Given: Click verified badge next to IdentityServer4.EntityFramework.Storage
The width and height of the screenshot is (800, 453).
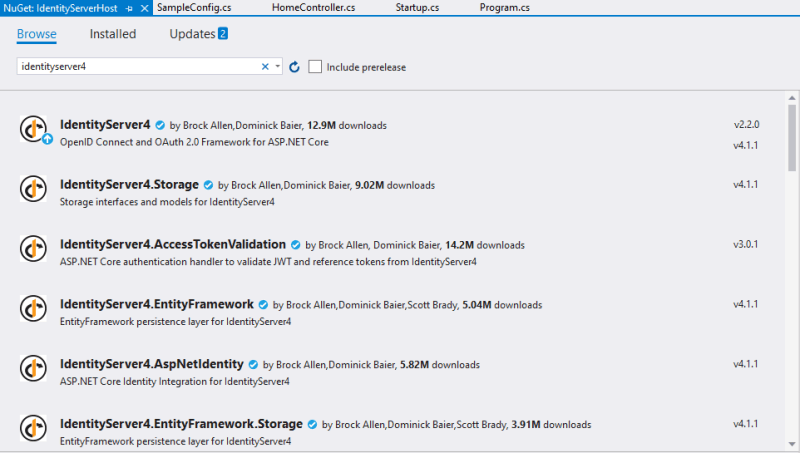Looking at the screenshot, I should [312, 424].
